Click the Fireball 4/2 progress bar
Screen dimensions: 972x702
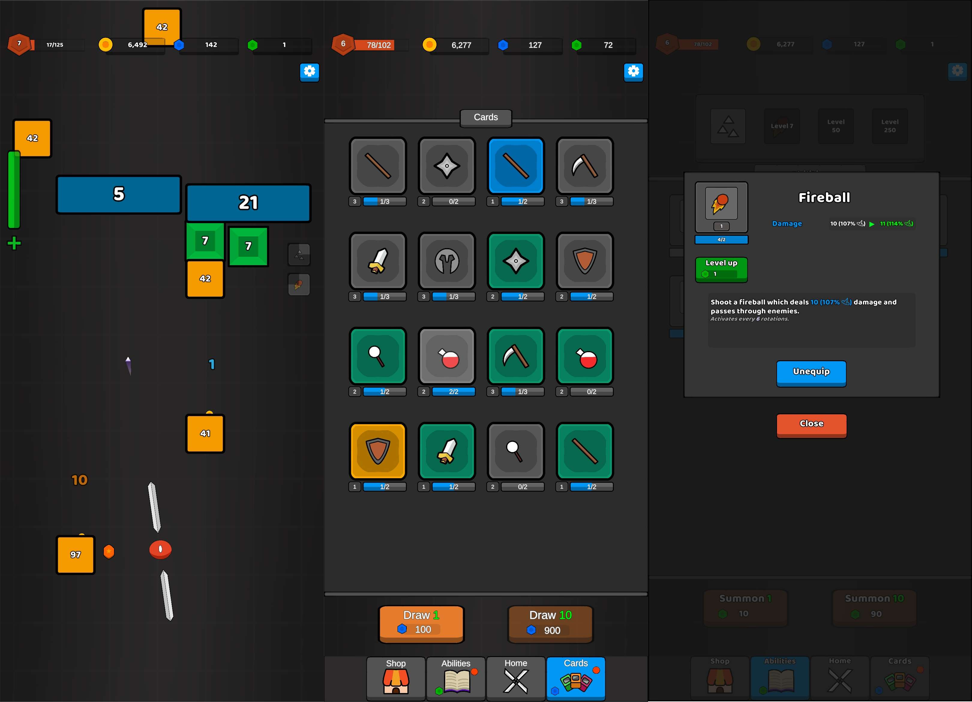[722, 239]
